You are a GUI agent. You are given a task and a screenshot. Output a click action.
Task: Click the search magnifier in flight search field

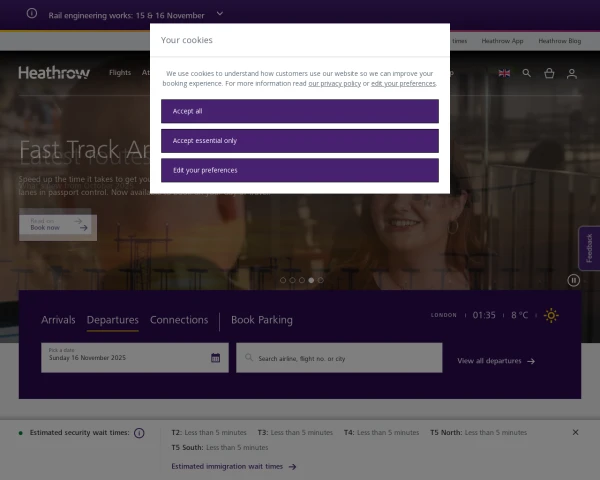(x=249, y=358)
